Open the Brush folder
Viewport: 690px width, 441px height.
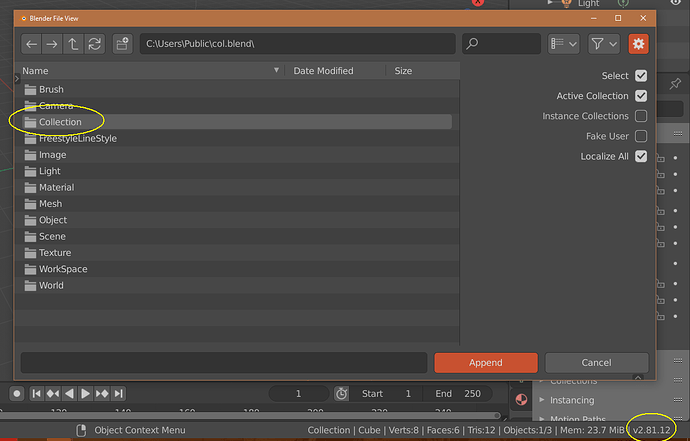237,89
